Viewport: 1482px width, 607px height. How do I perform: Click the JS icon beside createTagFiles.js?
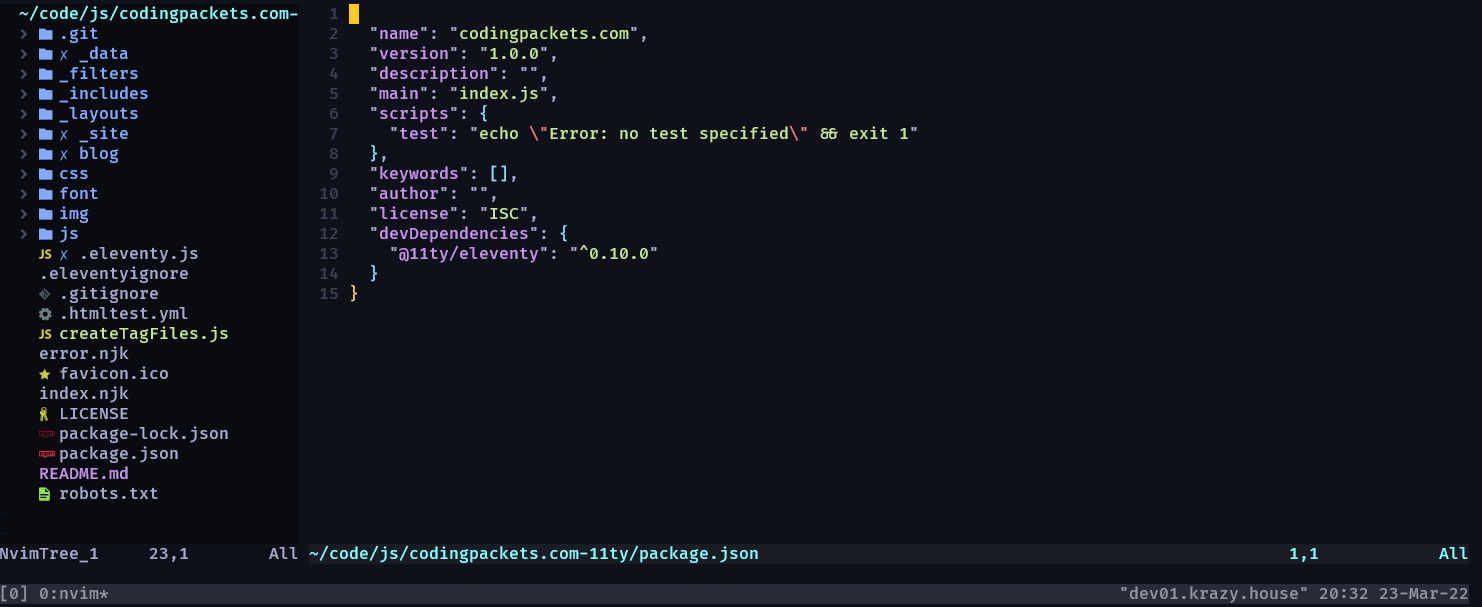[45, 334]
